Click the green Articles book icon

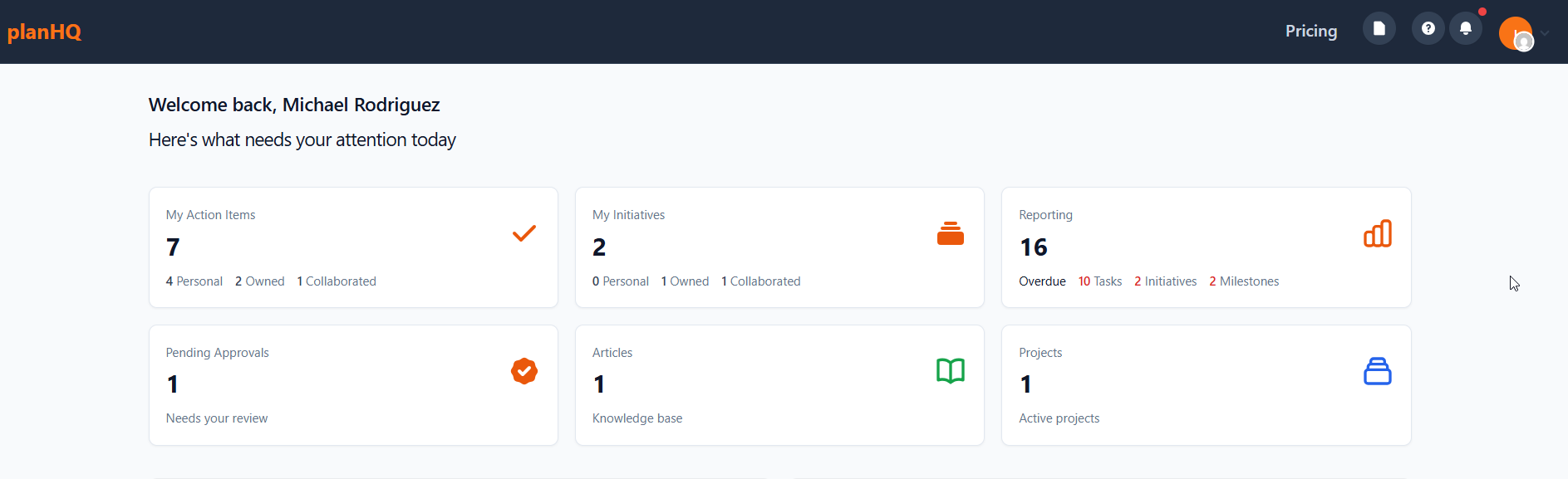950,371
